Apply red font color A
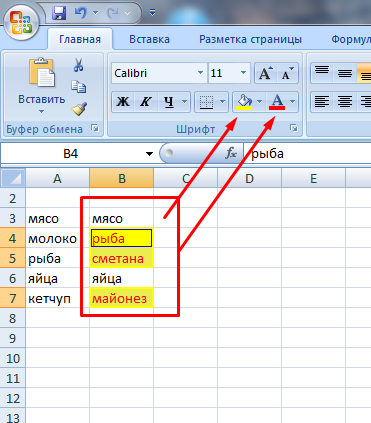This screenshot has height=423, width=371. (x=277, y=102)
